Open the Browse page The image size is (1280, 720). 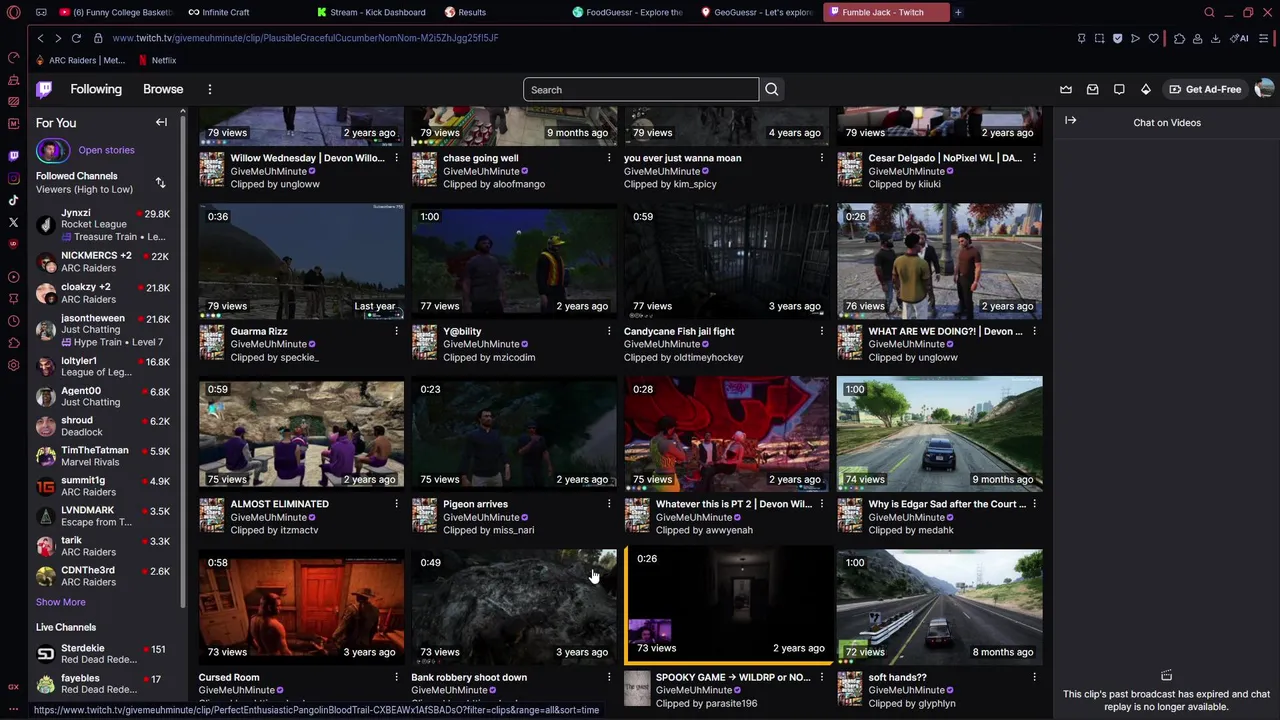pos(163,89)
